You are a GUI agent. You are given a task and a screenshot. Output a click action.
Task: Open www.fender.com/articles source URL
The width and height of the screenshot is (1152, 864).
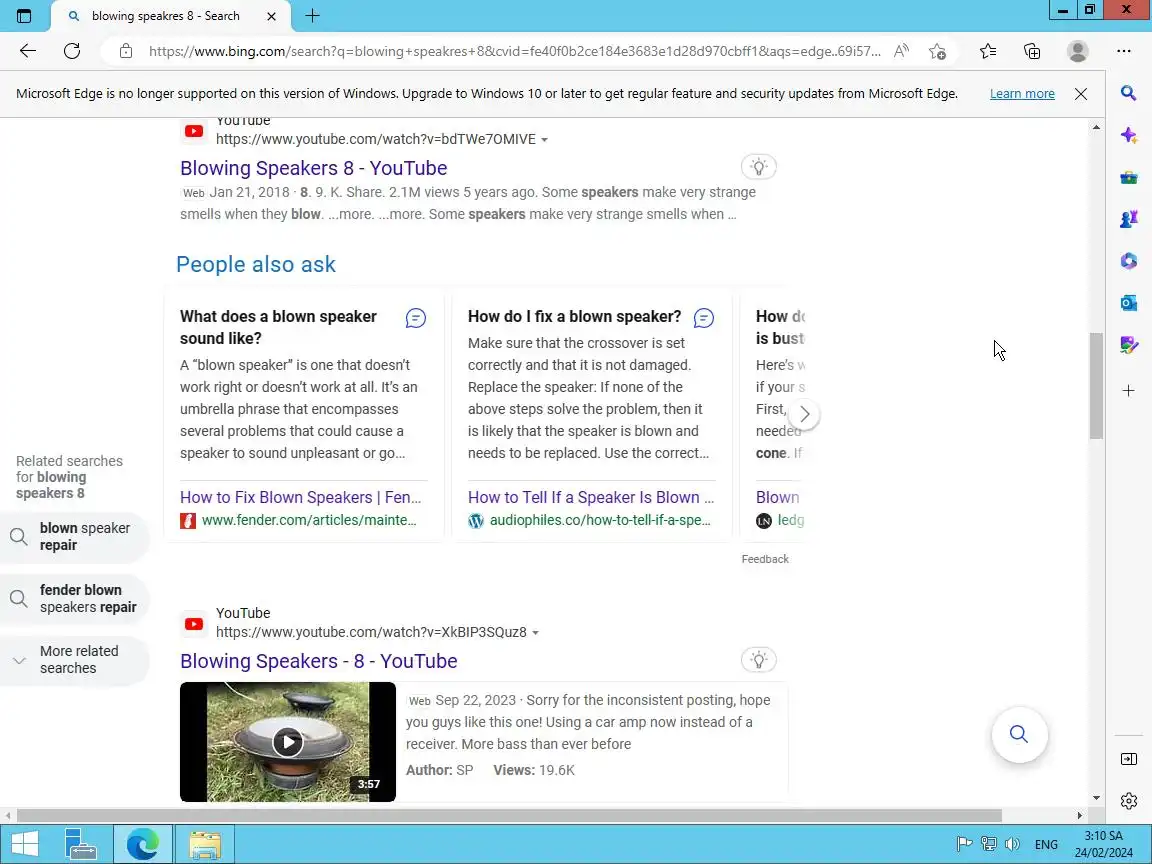point(309,520)
